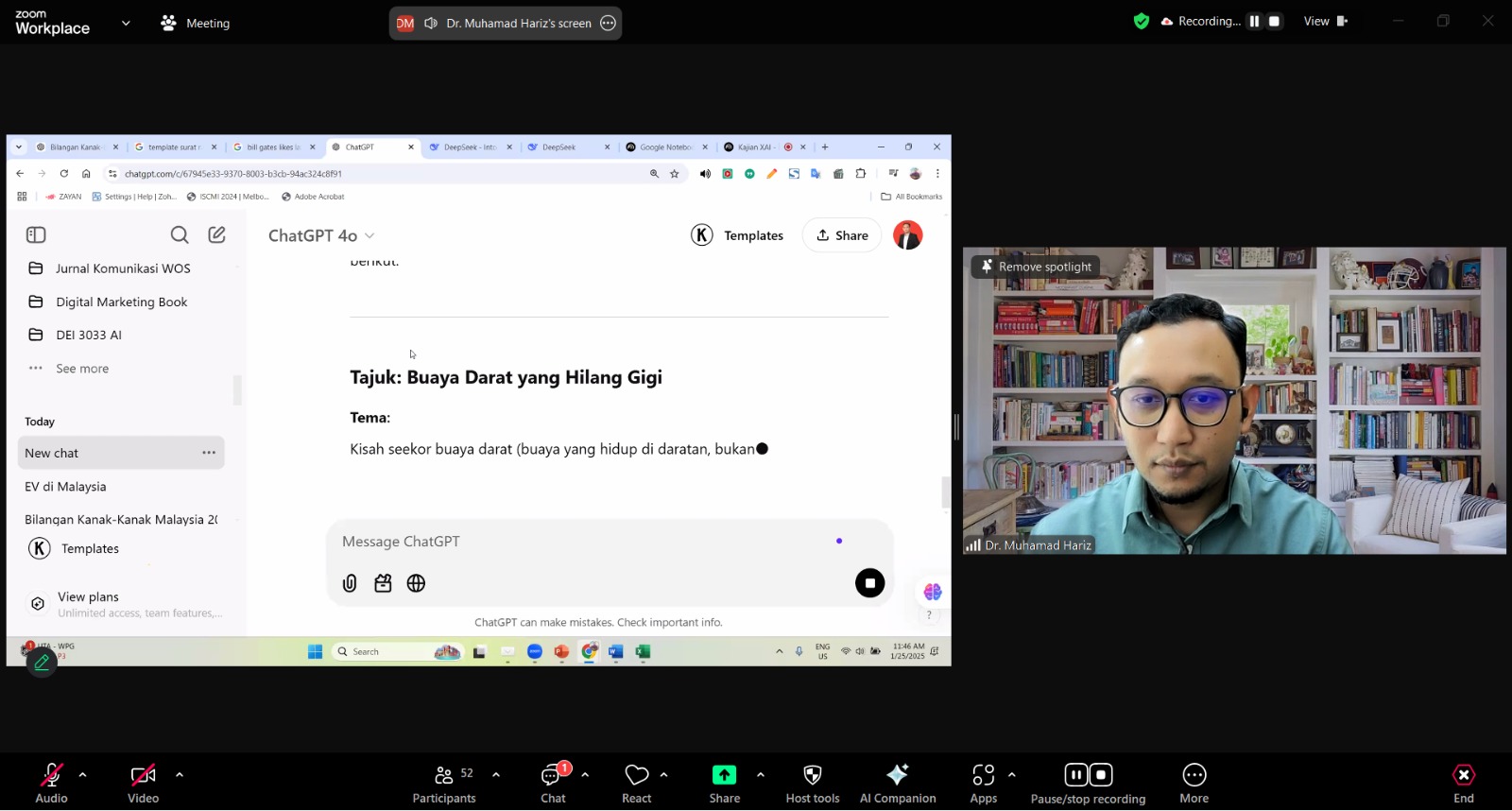Open the Meeting tab
The image size is (1512, 811).
click(196, 23)
